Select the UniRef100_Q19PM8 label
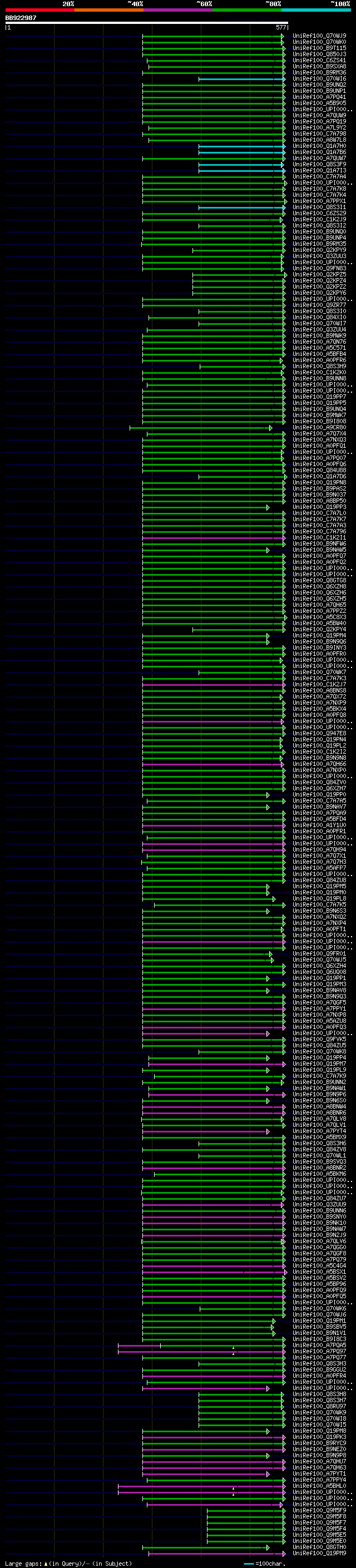Screen dimensions: 356x1568 click(x=319, y=1431)
